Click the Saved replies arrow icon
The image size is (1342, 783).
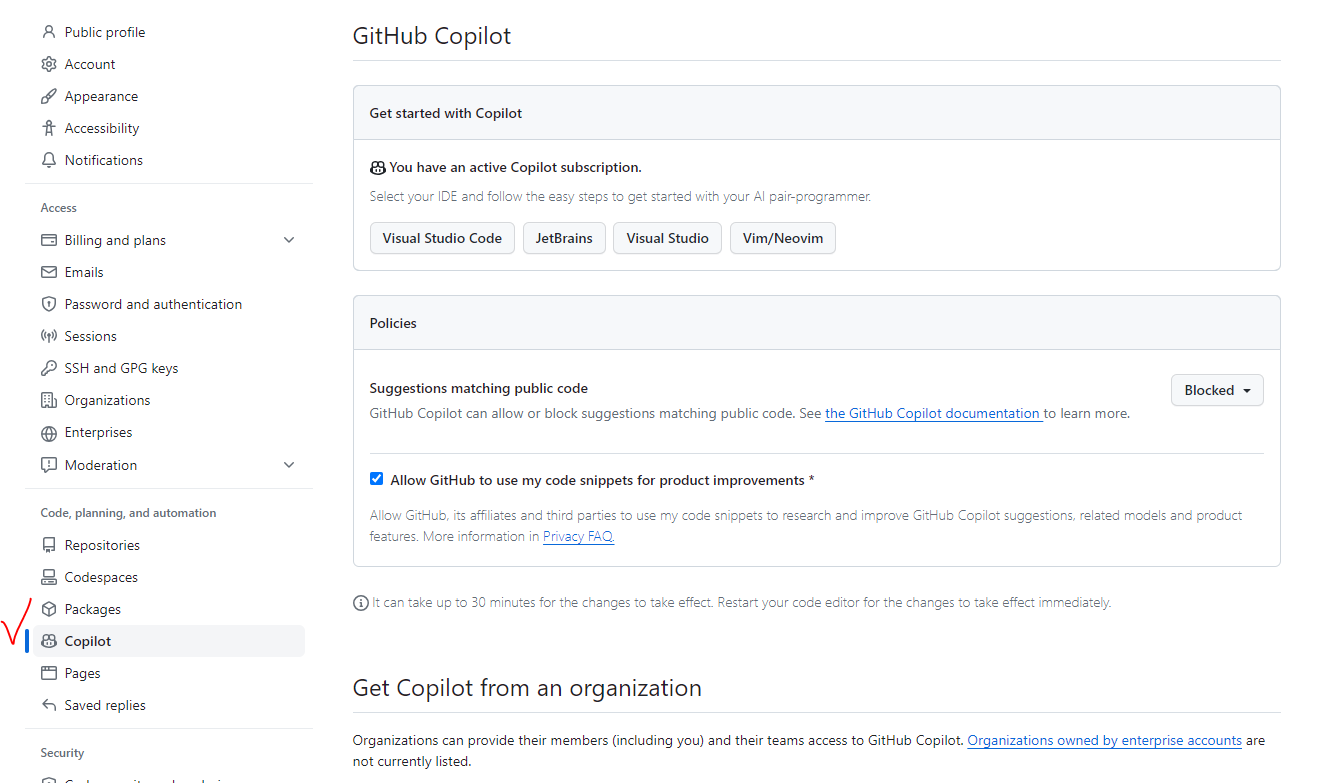click(x=48, y=705)
